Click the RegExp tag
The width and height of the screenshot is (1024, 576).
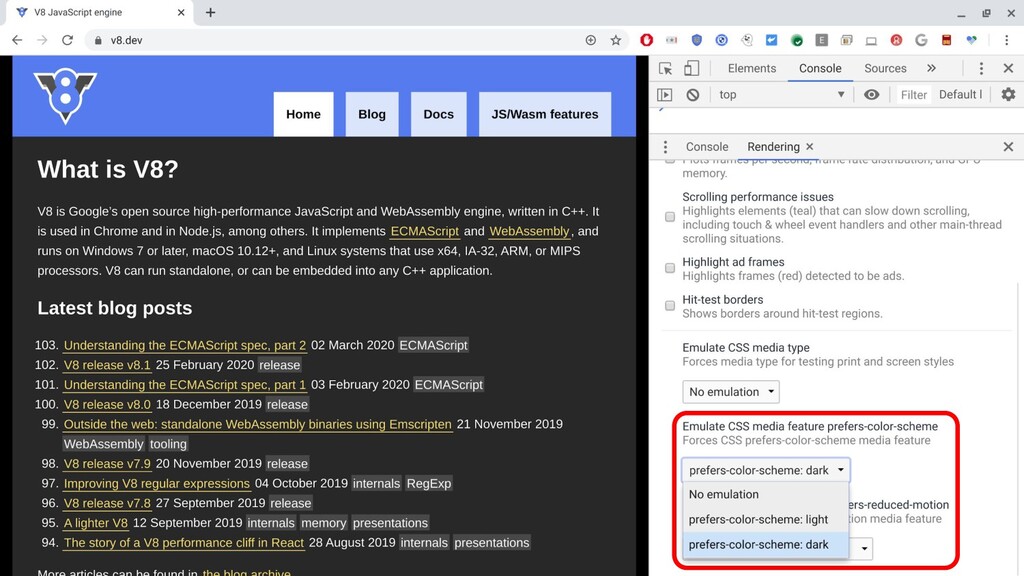[x=428, y=484]
